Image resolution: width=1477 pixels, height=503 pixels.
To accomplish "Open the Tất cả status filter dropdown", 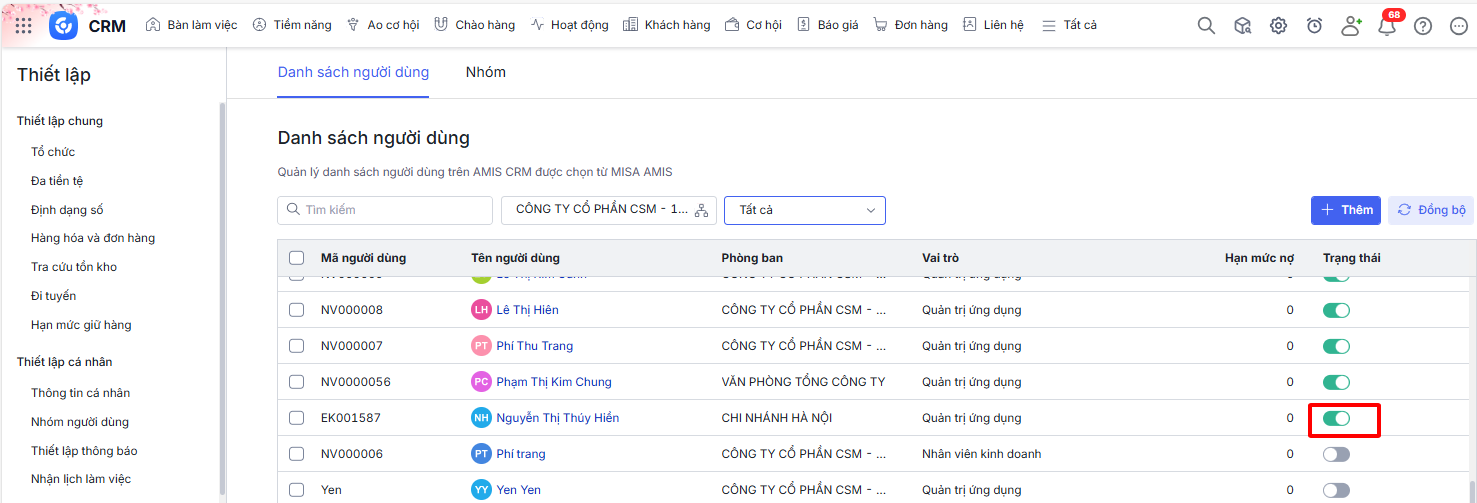I will [804, 210].
